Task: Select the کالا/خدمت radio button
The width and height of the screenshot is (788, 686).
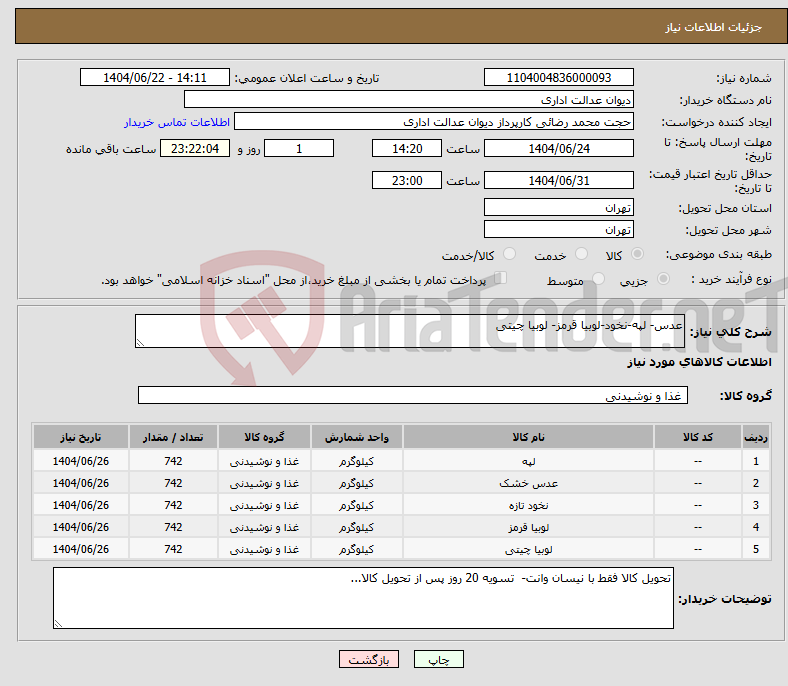Action: 510,254
